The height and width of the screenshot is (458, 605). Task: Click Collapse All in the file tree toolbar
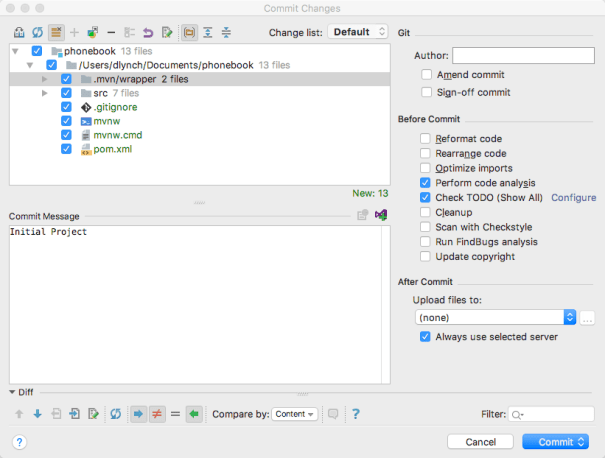[x=227, y=32]
